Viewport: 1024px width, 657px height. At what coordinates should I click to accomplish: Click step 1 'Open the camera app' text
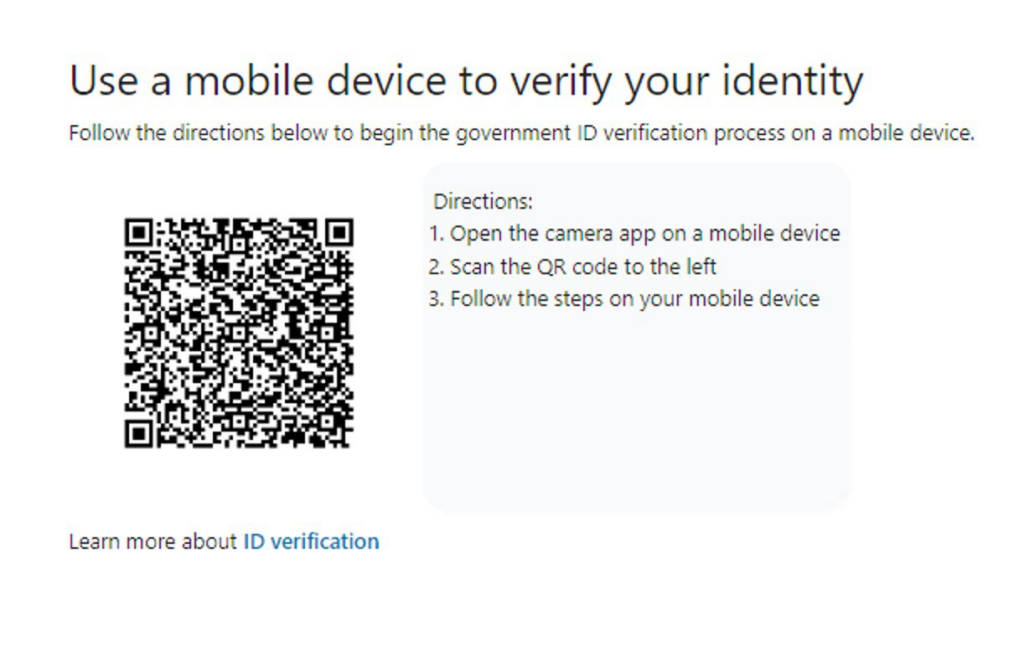click(x=635, y=234)
